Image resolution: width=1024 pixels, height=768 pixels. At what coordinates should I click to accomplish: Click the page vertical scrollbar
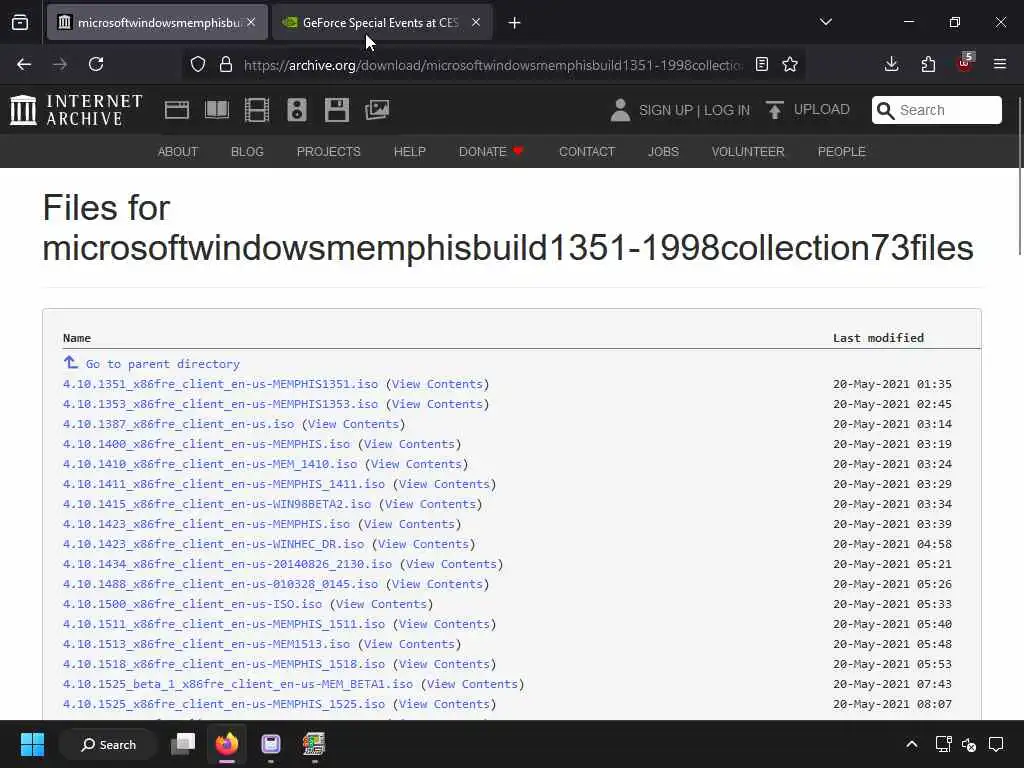(1019, 176)
